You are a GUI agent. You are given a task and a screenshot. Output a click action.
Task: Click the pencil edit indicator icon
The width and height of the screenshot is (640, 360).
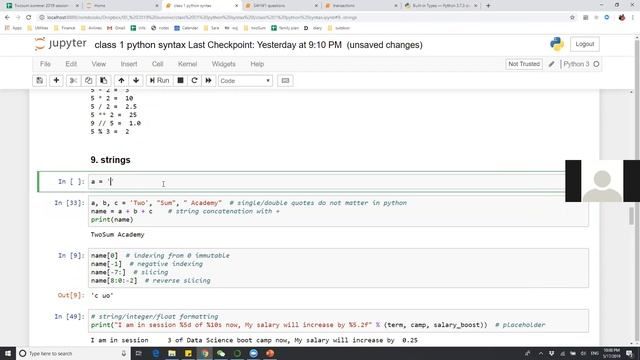tap(551, 64)
